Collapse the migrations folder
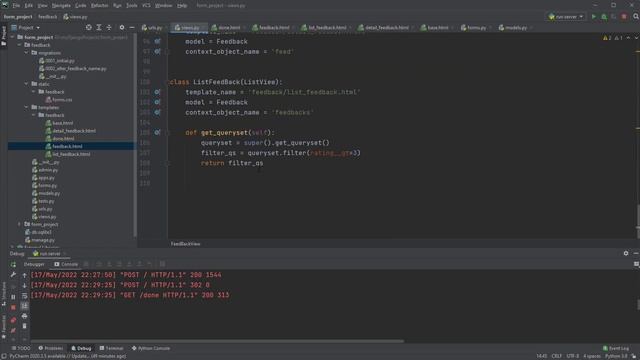 [x=27, y=53]
